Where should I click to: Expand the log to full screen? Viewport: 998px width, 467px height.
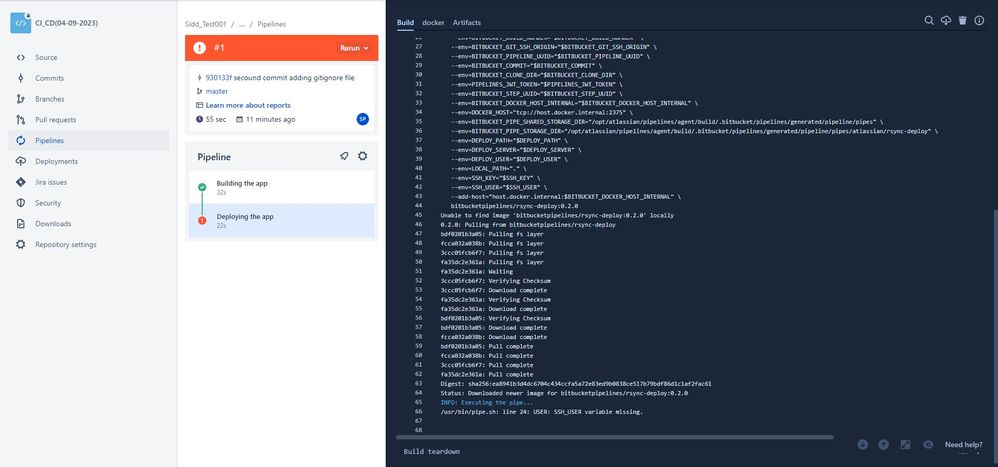coord(905,445)
